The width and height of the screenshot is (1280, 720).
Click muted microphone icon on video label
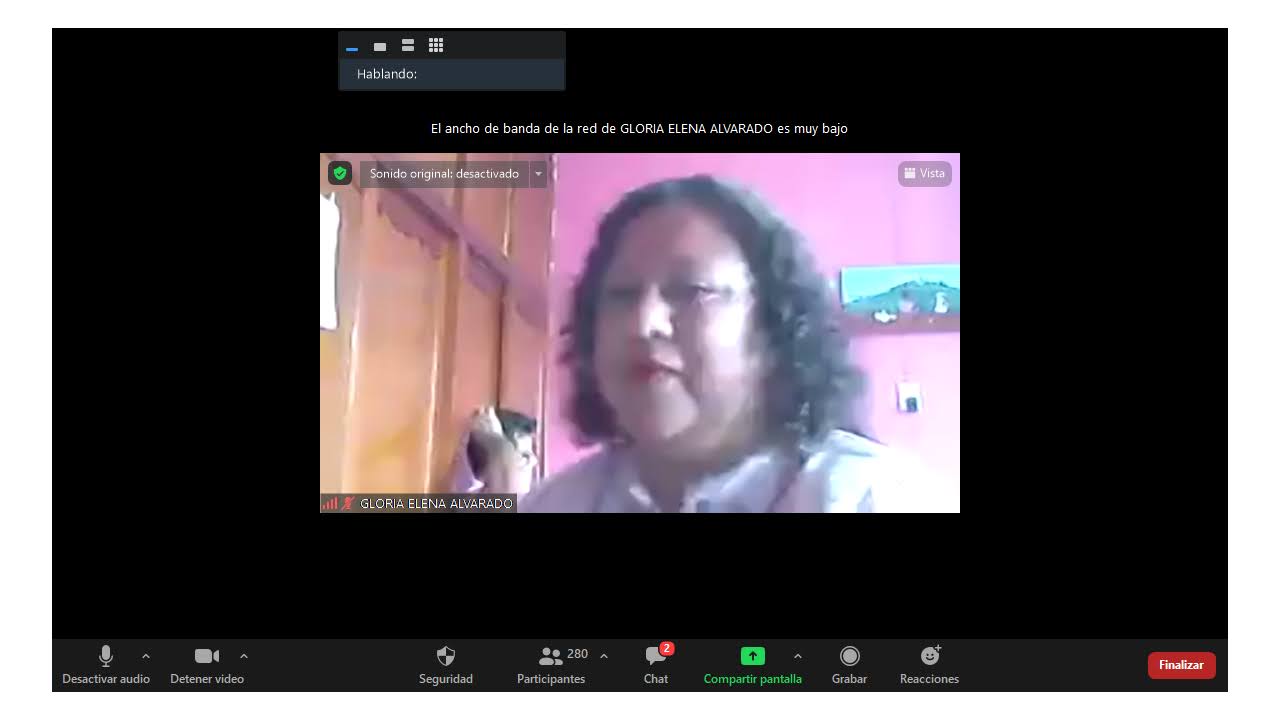coord(348,504)
